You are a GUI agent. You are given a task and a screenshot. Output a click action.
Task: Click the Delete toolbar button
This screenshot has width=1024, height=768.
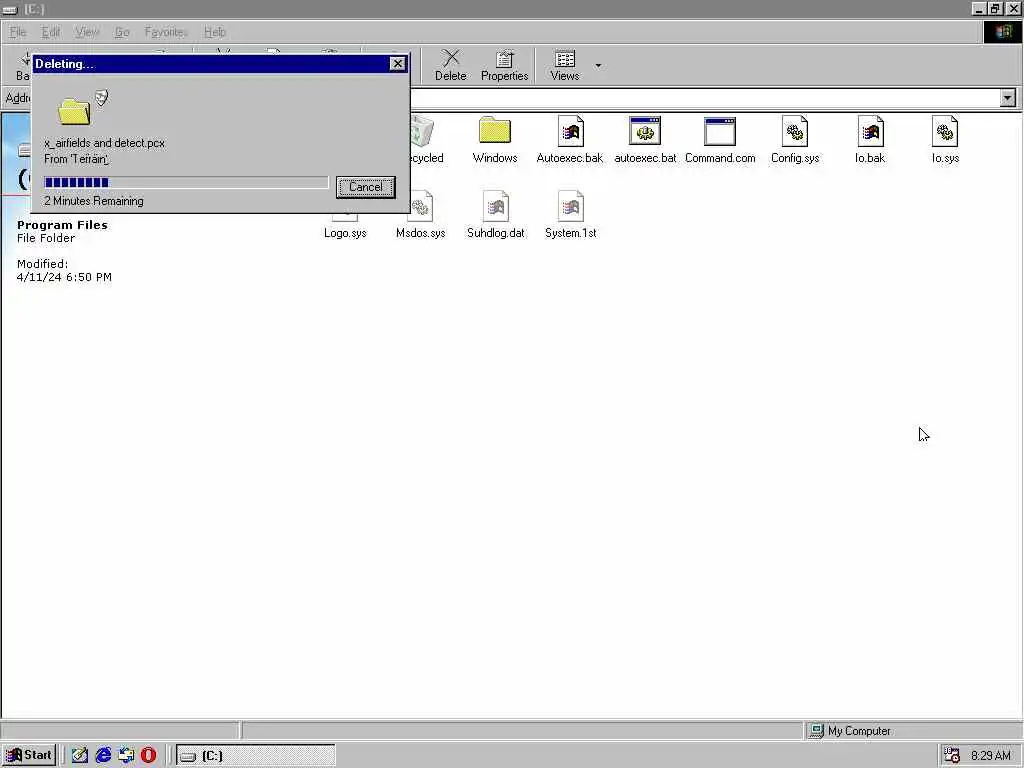pos(451,65)
